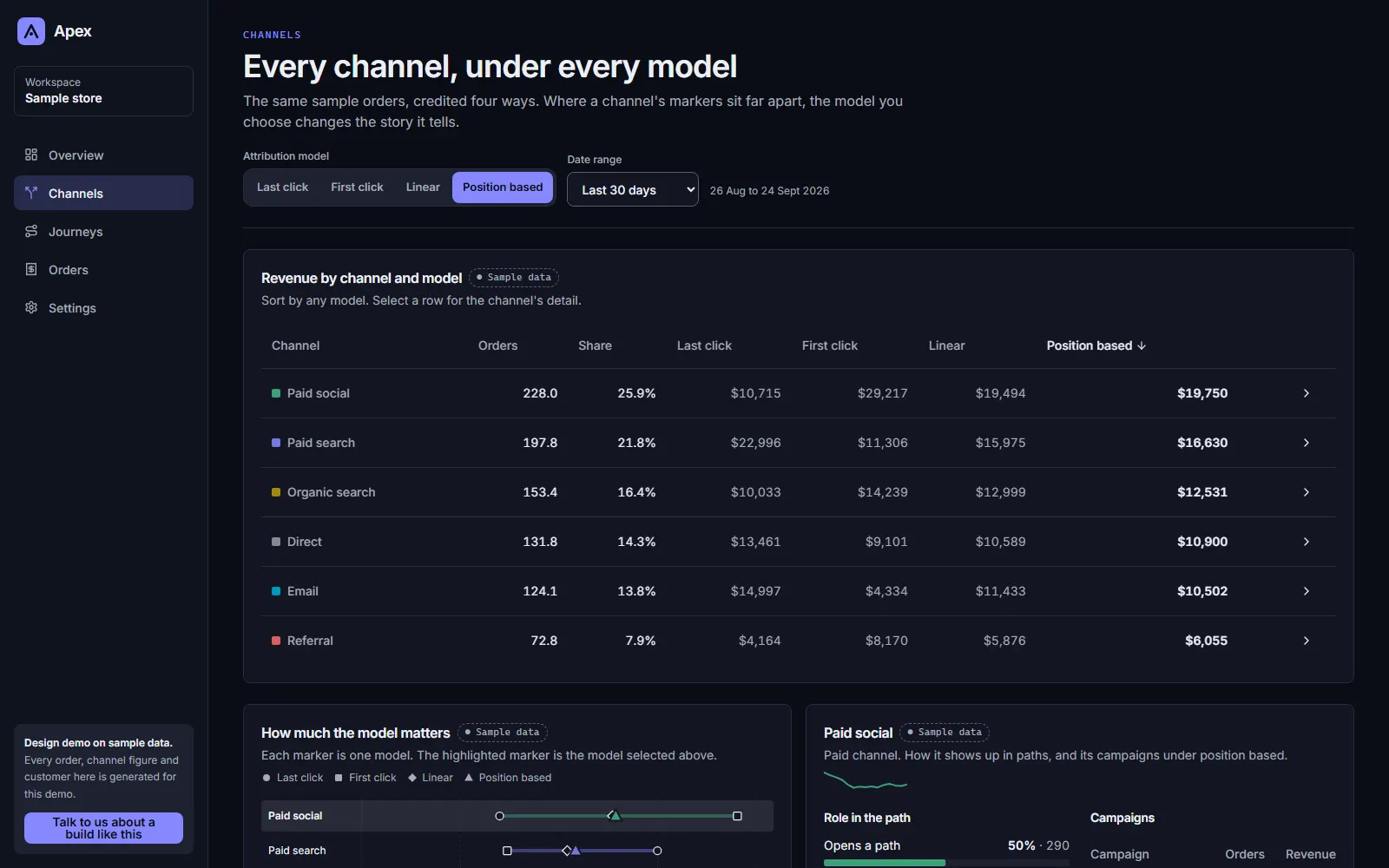1389x868 pixels.
Task: Sort by the First click column header
Action: tap(829, 345)
